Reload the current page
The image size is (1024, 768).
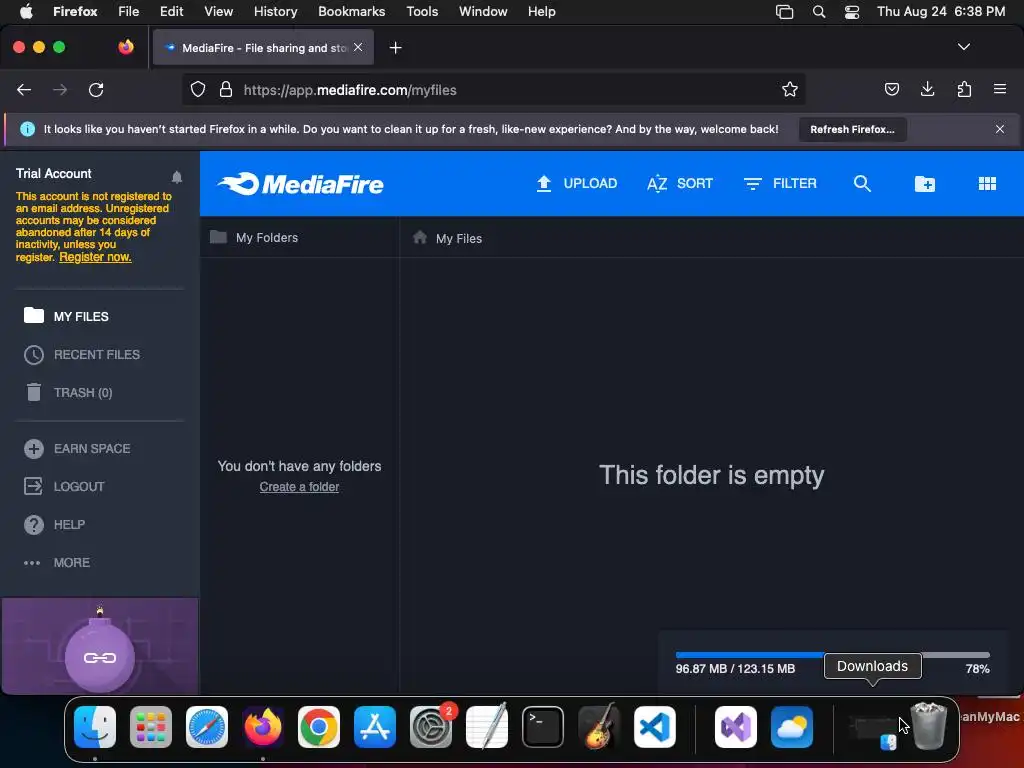click(x=96, y=90)
